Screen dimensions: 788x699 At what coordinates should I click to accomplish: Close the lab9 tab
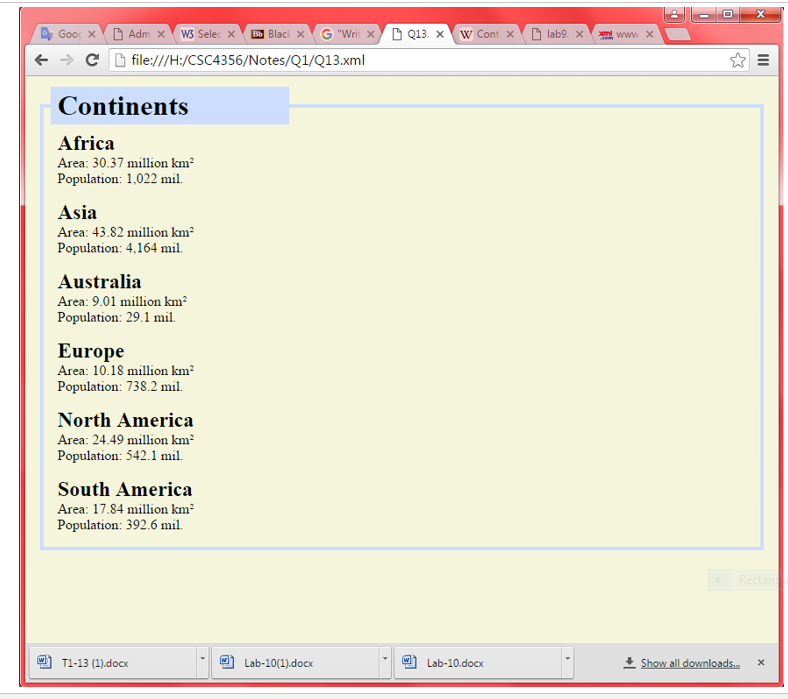tap(579, 34)
